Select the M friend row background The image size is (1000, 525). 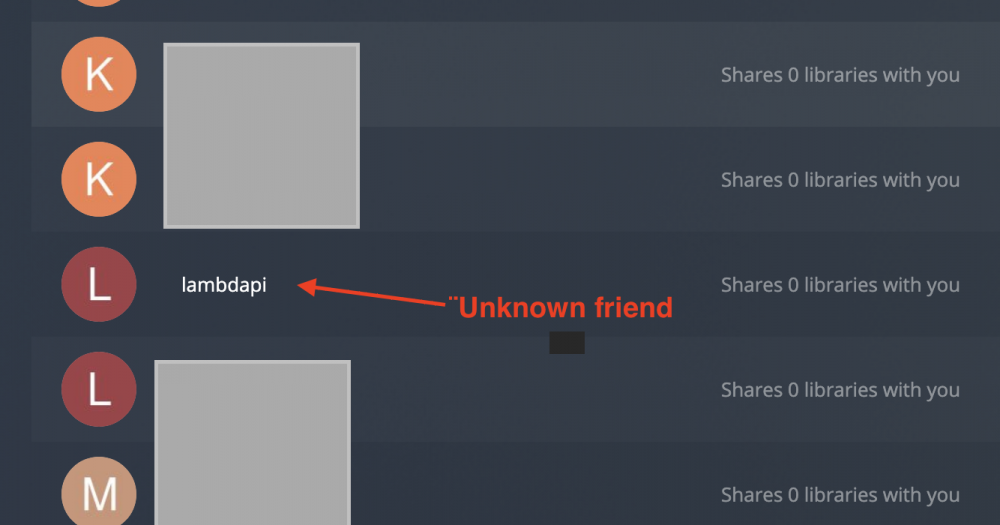(x=515, y=484)
